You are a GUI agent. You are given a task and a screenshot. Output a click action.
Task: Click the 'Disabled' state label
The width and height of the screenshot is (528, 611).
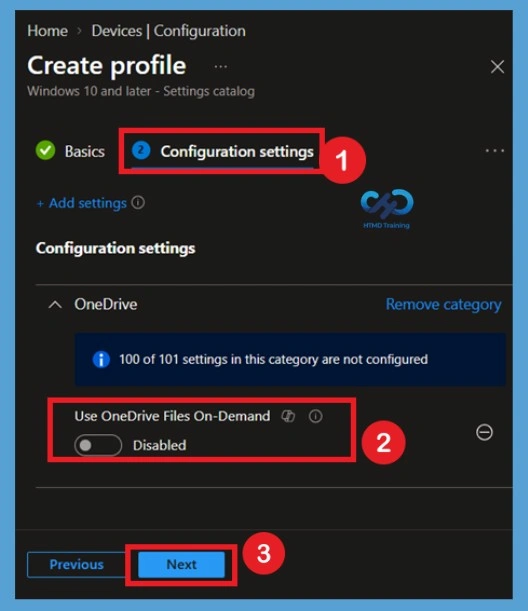tap(159, 445)
